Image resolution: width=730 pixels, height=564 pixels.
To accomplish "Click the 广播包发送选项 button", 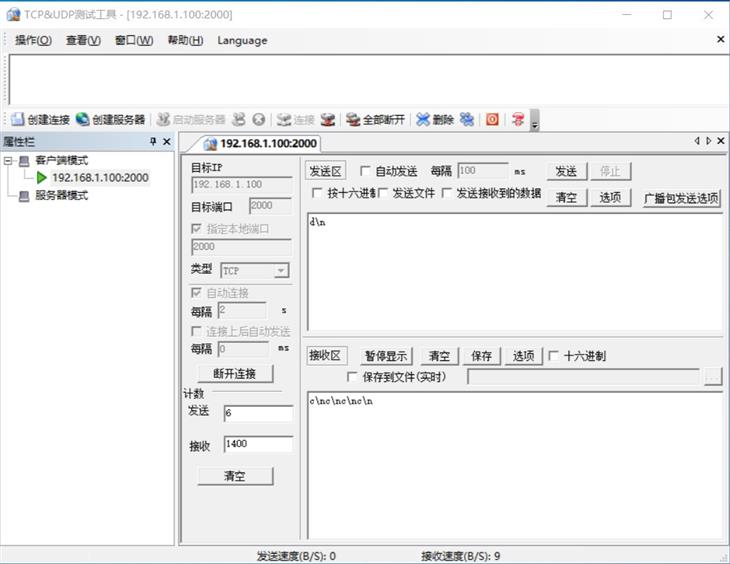I will (x=681, y=199).
